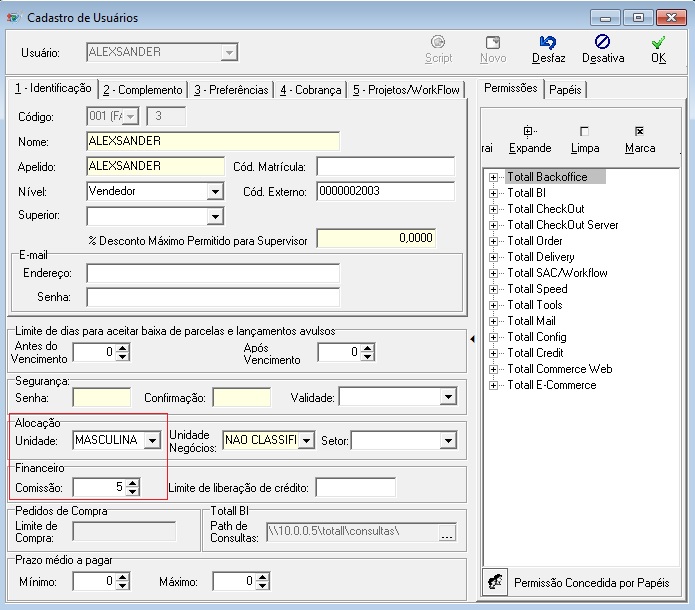Screen dimensions: 695x610
Task: Decrease the Prazo médio Mínimo value
Action: coord(123,586)
